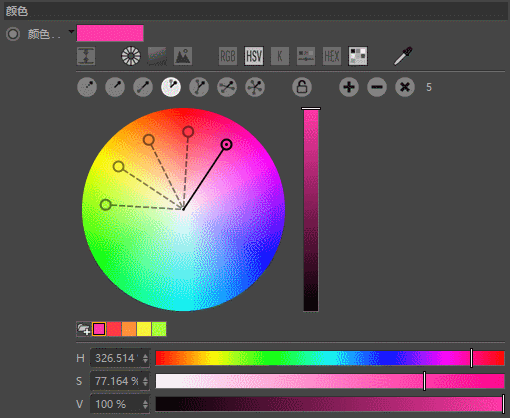Open the spectrum color picker mode
510x418 pixels.
[x=157, y=56]
